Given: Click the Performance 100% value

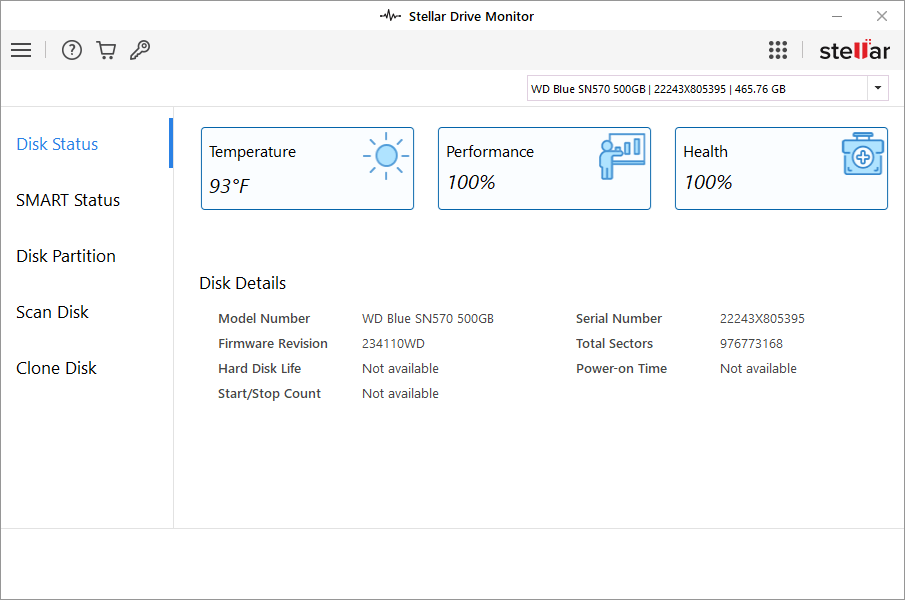Looking at the screenshot, I should coord(471,182).
